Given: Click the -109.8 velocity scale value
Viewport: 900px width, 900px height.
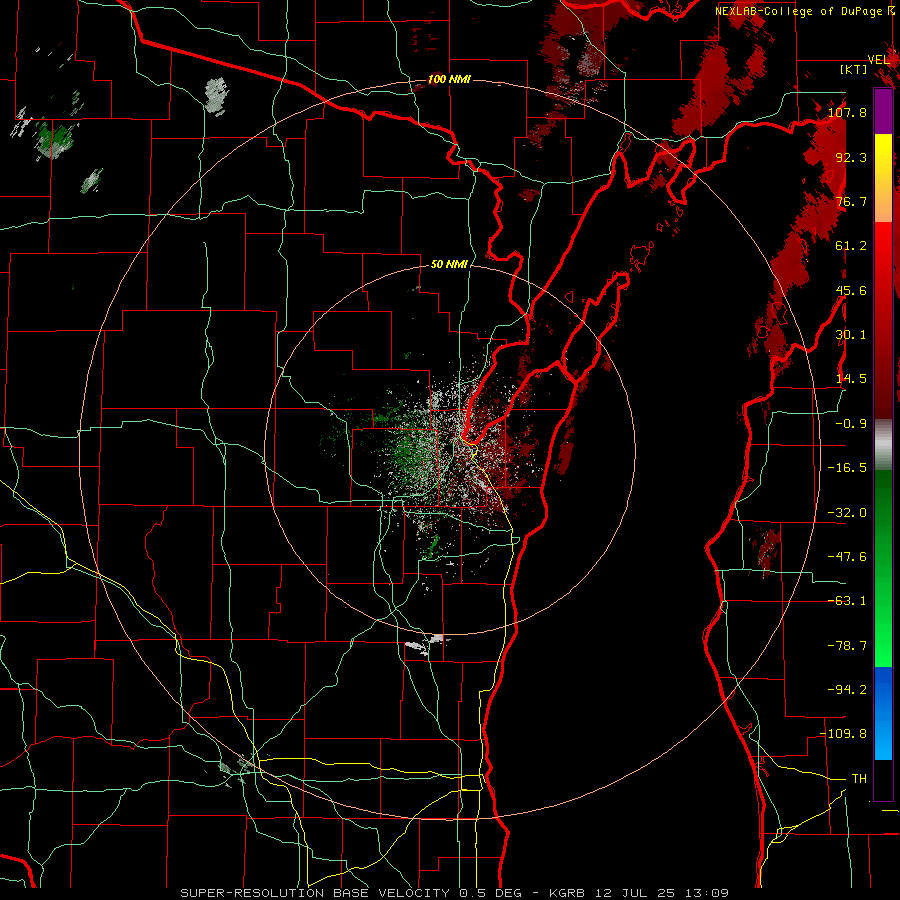Looking at the screenshot, I should pyautogui.click(x=843, y=734).
